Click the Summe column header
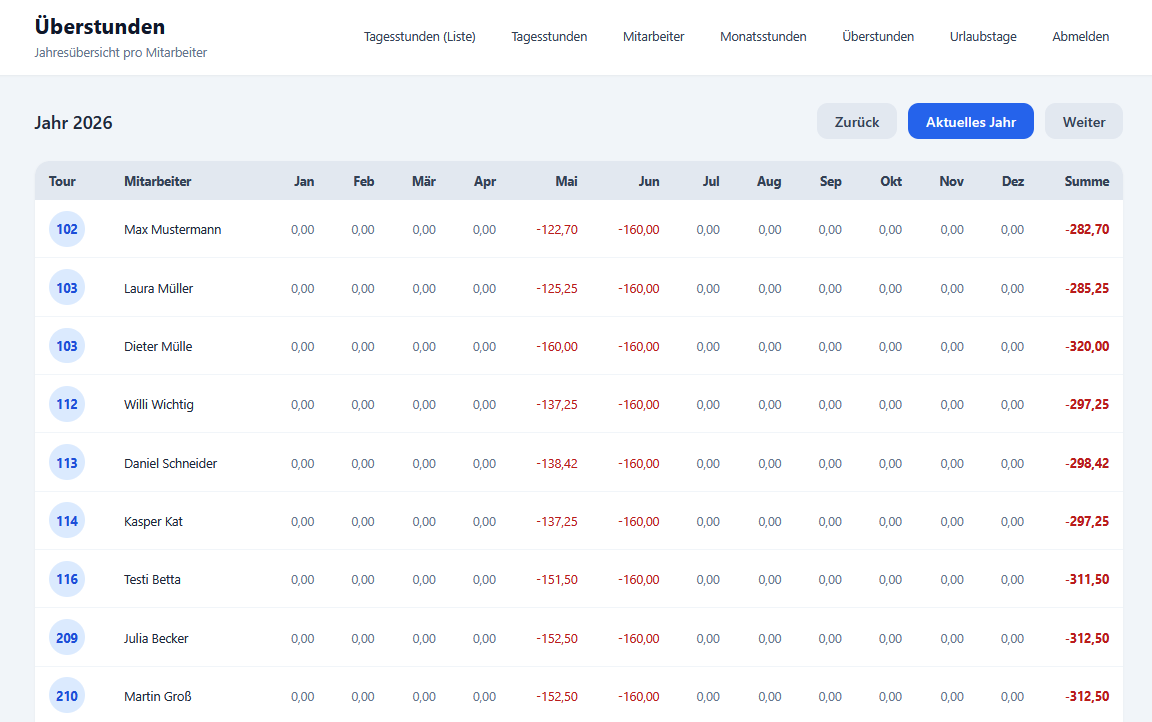This screenshot has height=722, width=1152. click(x=1087, y=181)
